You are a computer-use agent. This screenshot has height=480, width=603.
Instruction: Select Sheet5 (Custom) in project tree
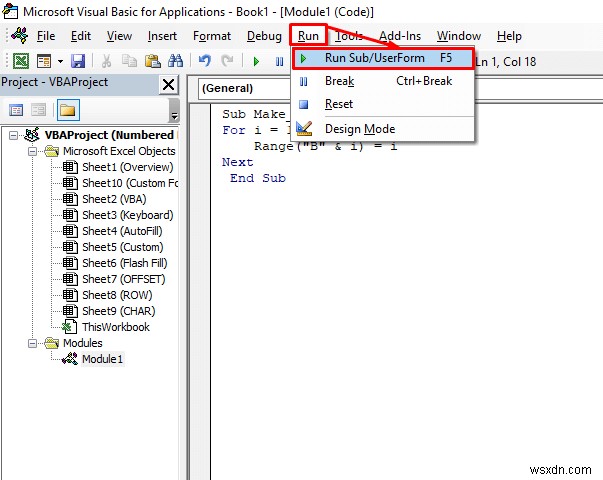pyautogui.click(x=123, y=247)
